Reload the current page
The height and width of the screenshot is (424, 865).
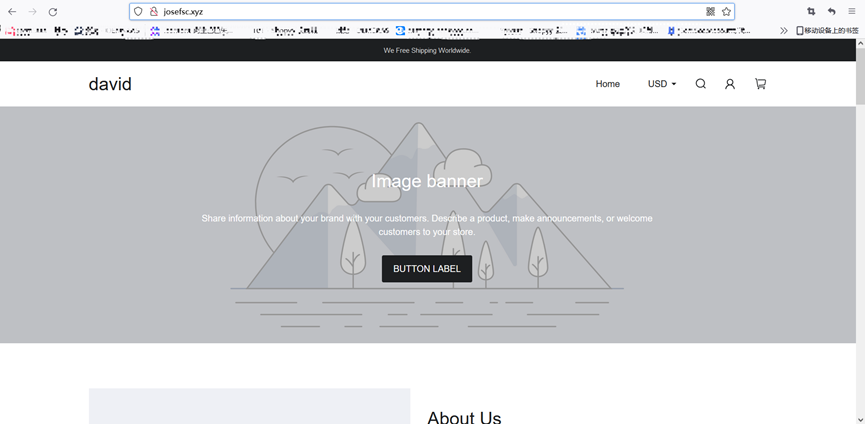tap(53, 12)
